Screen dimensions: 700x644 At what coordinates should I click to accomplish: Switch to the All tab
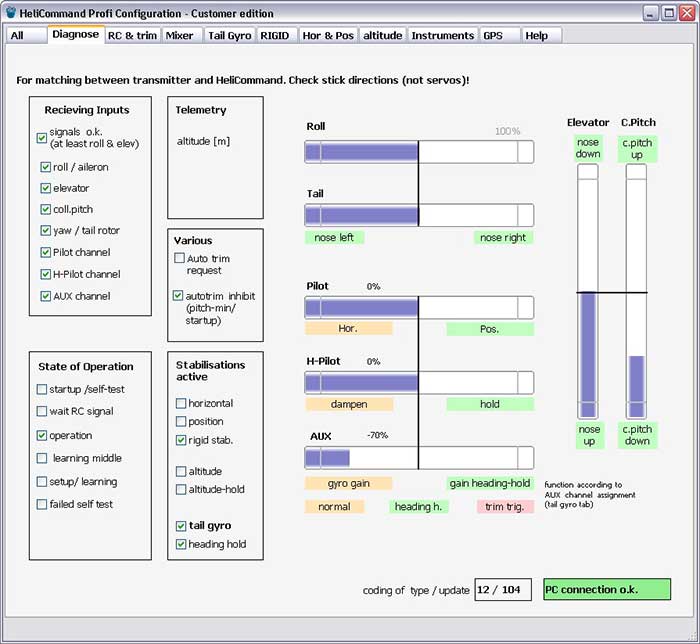click(x=26, y=35)
